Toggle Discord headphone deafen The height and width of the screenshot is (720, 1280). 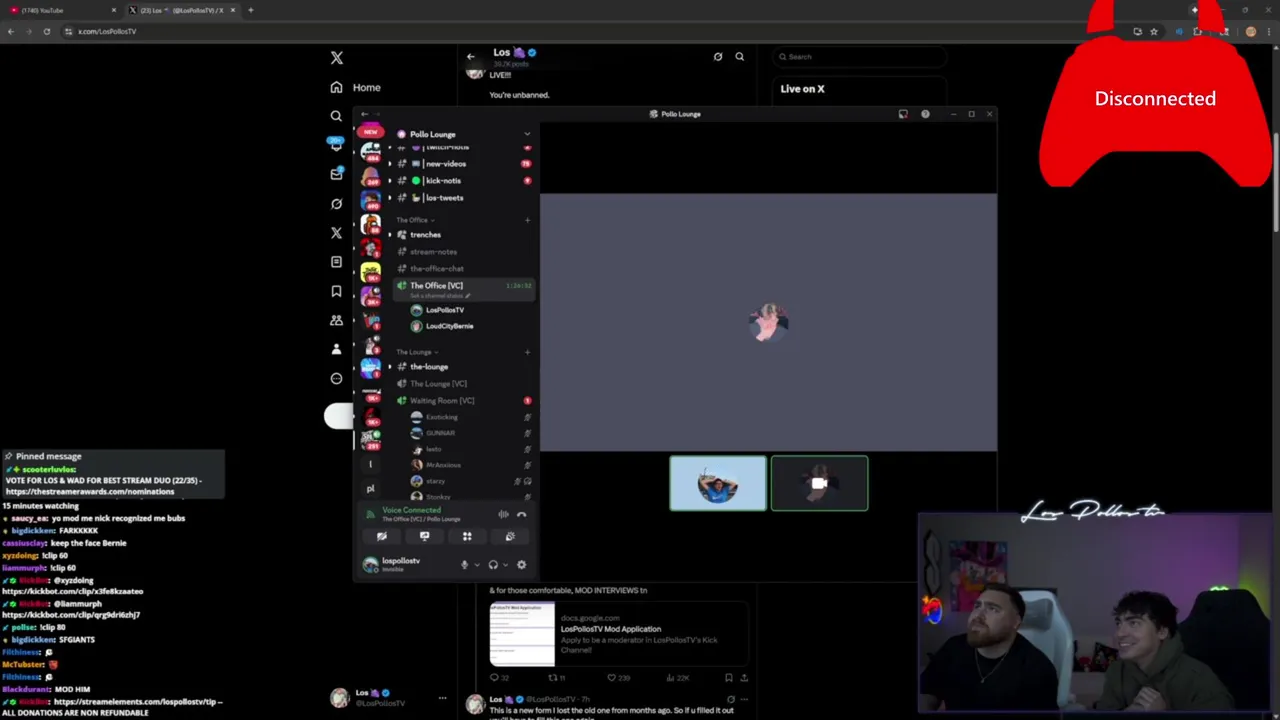[493, 565]
